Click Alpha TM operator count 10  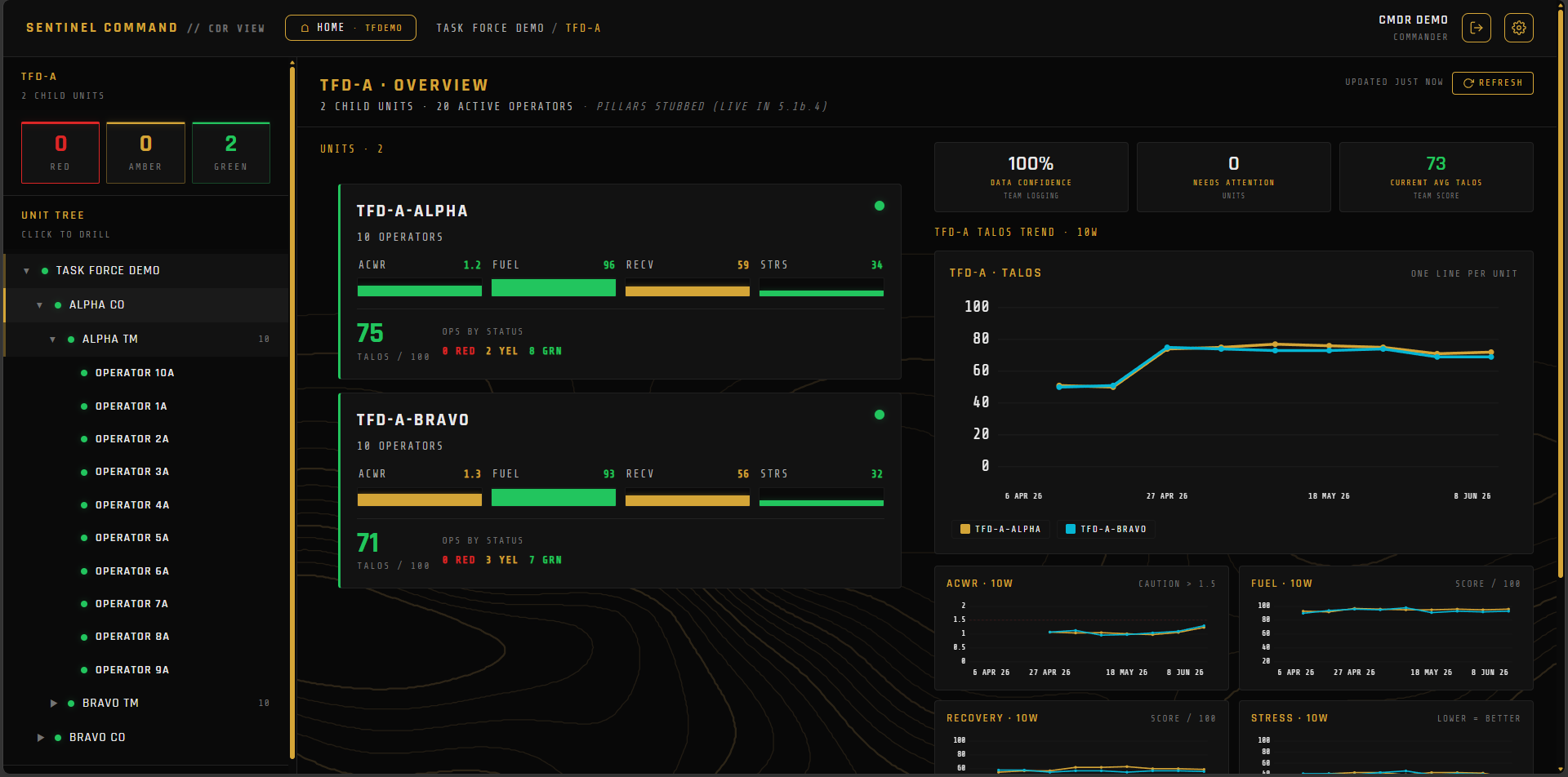pos(264,339)
